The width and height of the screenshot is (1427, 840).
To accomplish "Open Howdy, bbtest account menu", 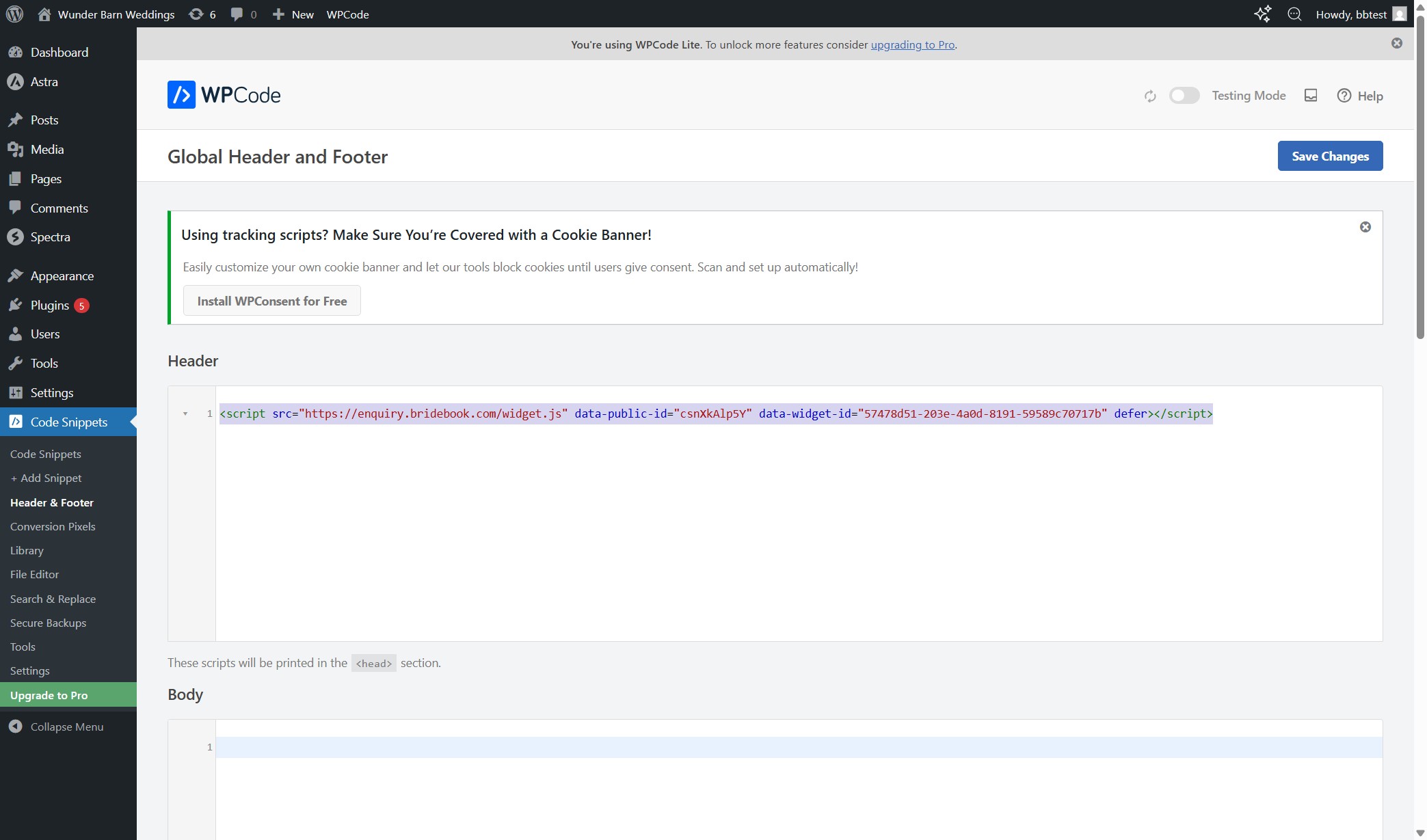I will click(x=1360, y=14).
